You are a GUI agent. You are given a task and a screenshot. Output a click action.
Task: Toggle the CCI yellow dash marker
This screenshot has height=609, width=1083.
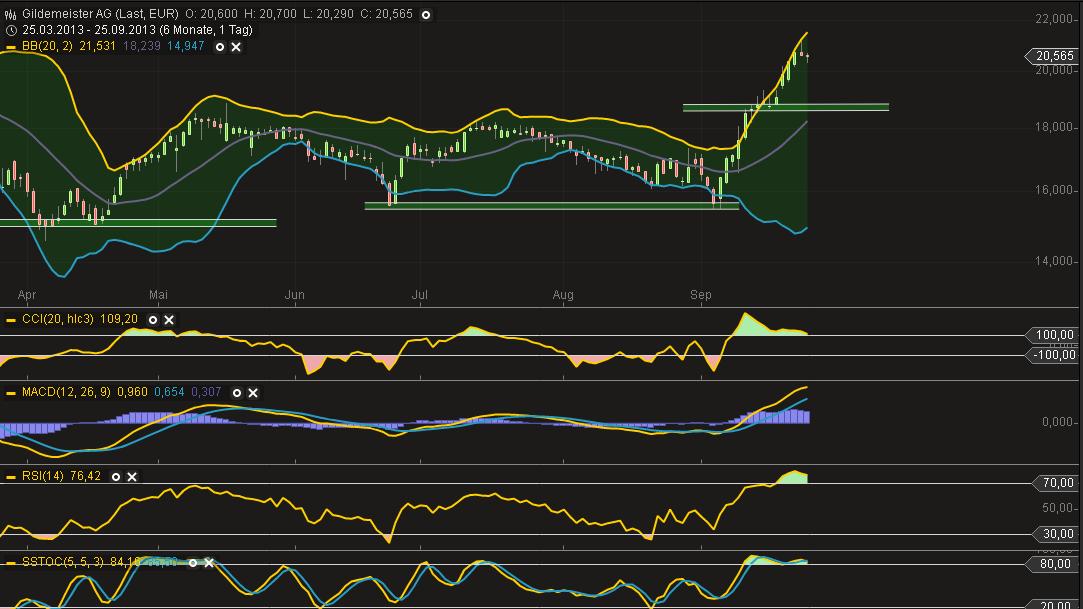click(11, 320)
